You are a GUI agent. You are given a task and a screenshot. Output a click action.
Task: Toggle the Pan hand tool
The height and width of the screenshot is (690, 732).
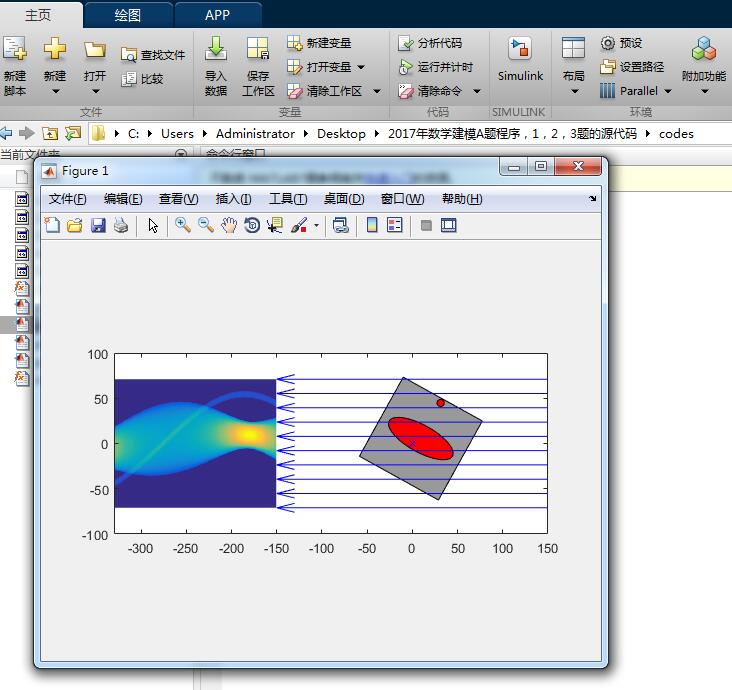tap(229, 225)
